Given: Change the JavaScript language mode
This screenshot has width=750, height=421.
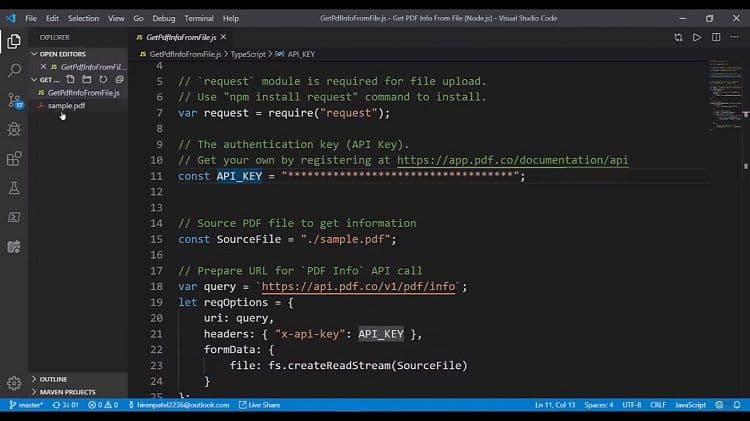Looking at the screenshot, I should coord(690,405).
